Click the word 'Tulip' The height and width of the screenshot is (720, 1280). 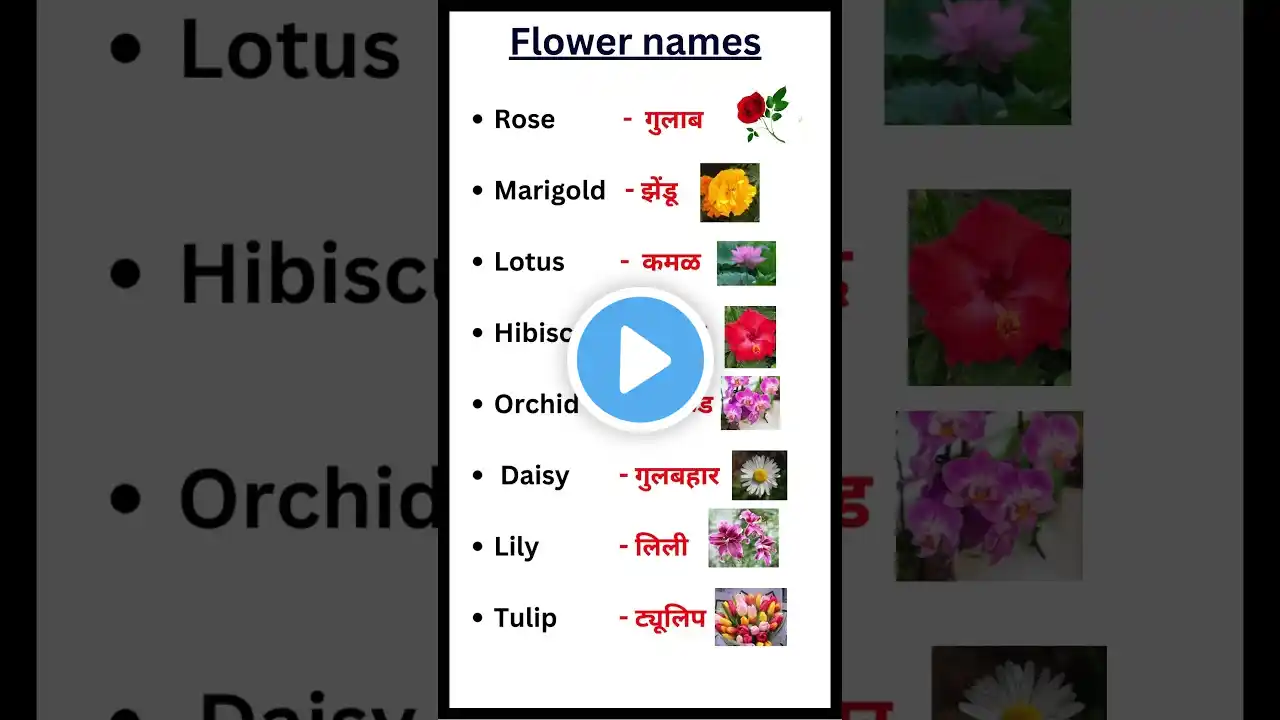525,618
